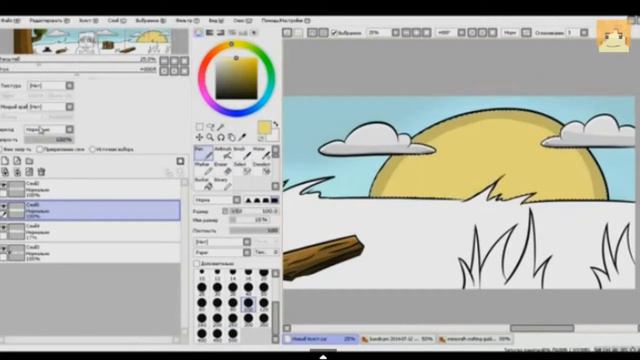The height and width of the screenshot is (360, 640).
Task: Select the Brush tool
Action: pos(242,153)
